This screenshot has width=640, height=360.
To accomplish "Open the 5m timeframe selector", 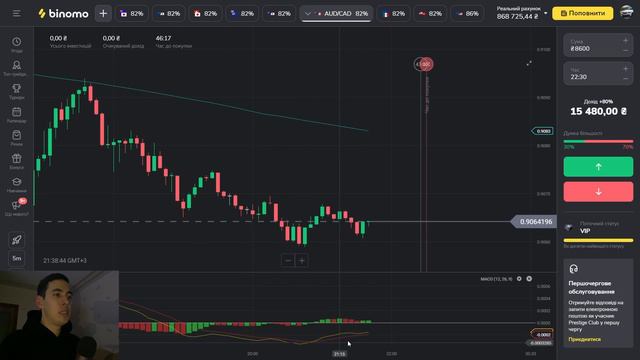I will [17, 258].
